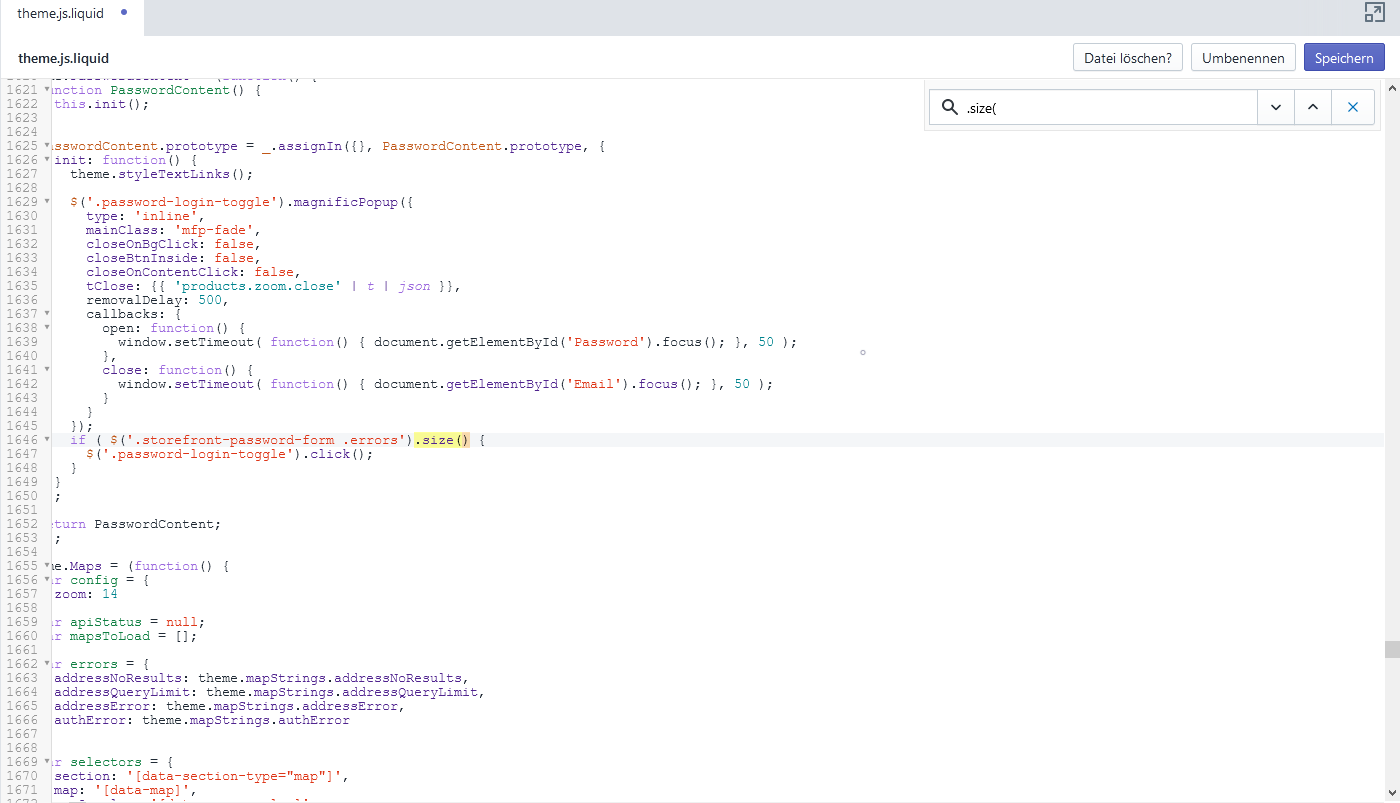Click line number 1635 in gutter

(x=22, y=286)
